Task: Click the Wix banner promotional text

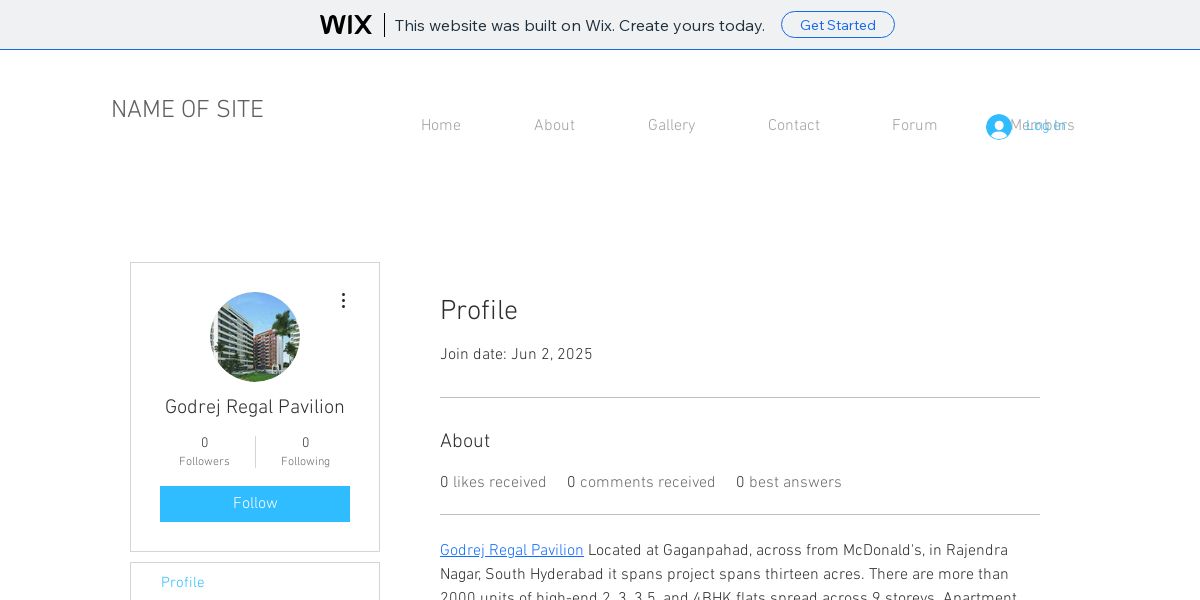Action: coord(579,25)
